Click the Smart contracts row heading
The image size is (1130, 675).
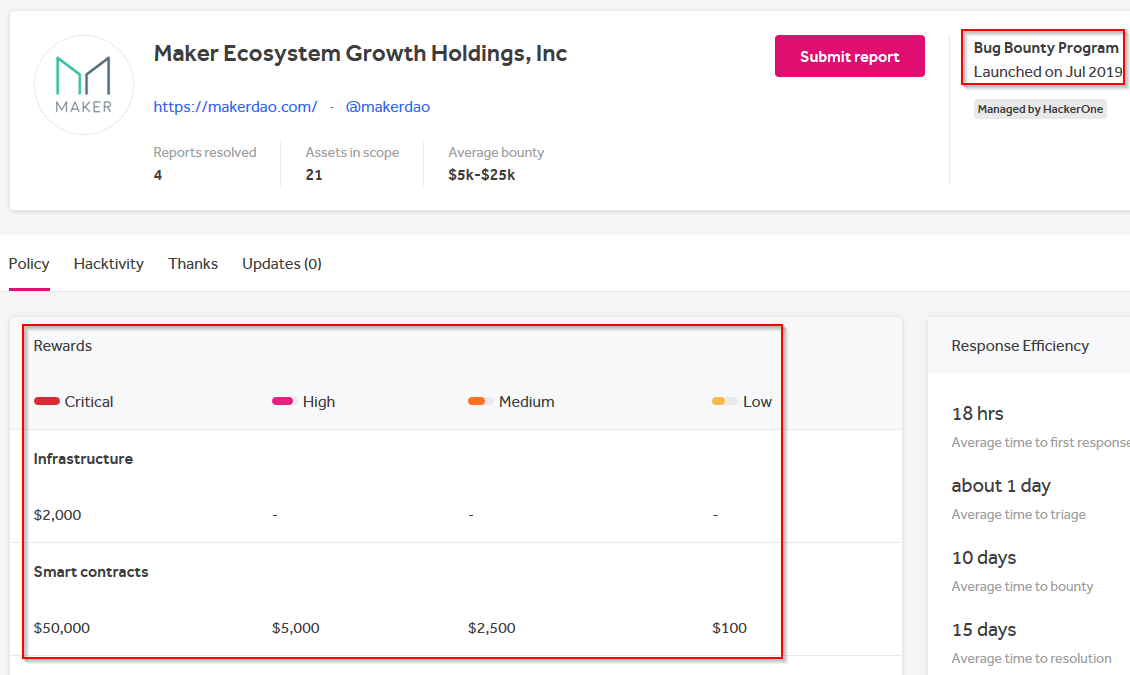[x=91, y=572]
